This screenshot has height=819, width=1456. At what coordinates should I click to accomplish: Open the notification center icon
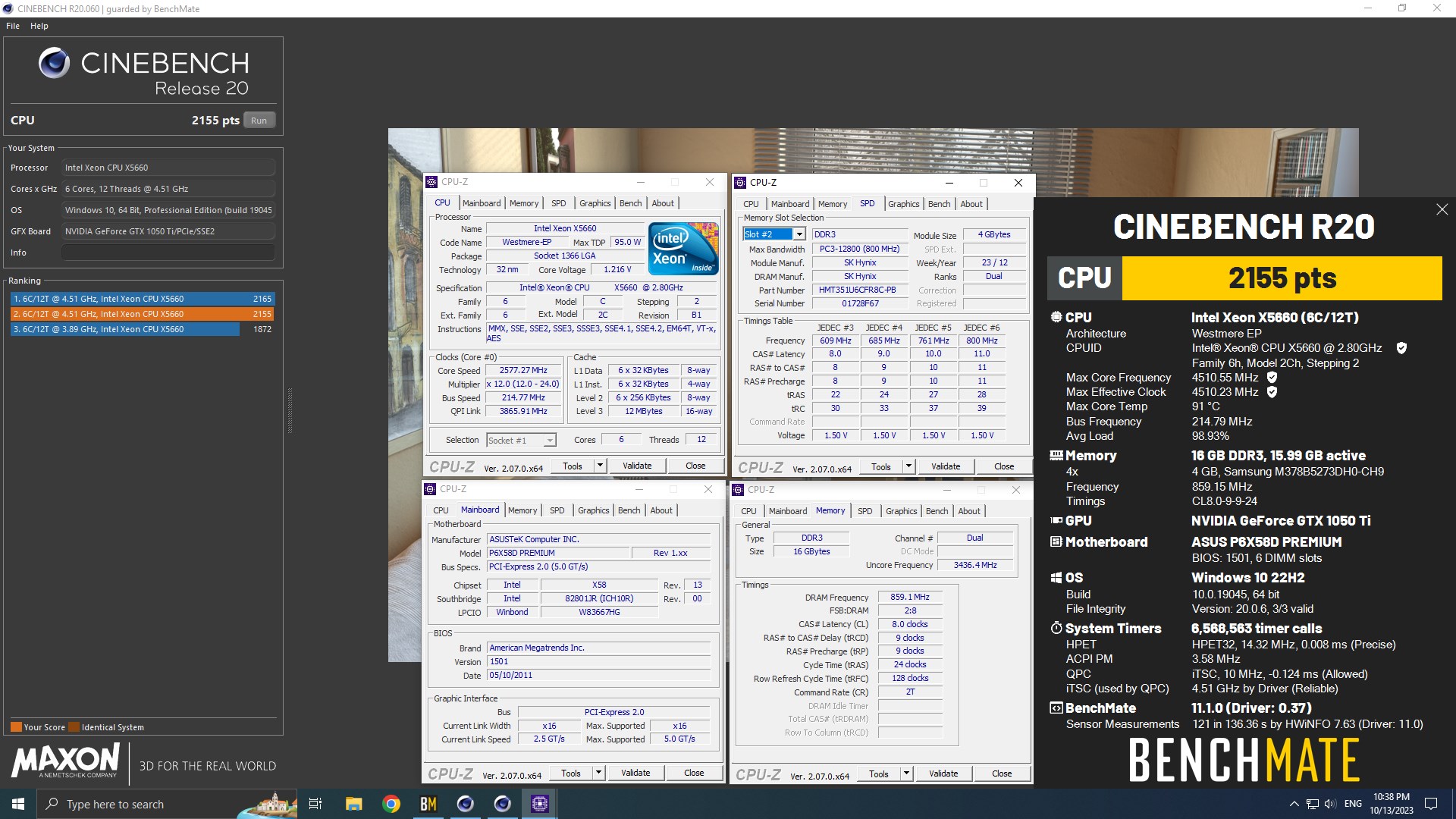point(1431,804)
